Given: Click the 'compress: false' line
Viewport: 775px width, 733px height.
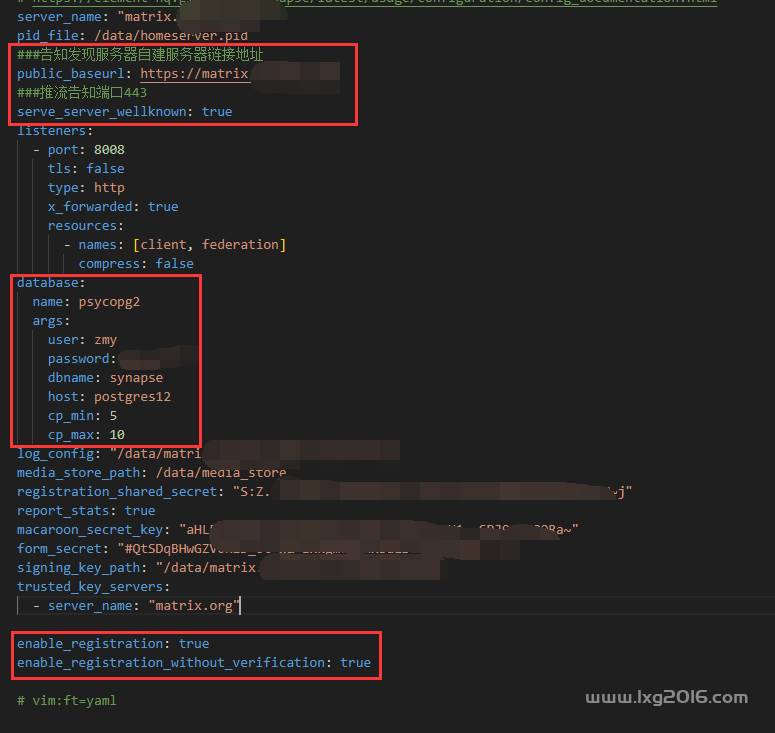Looking at the screenshot, I should pyautogui.click(x=136, y=263).
